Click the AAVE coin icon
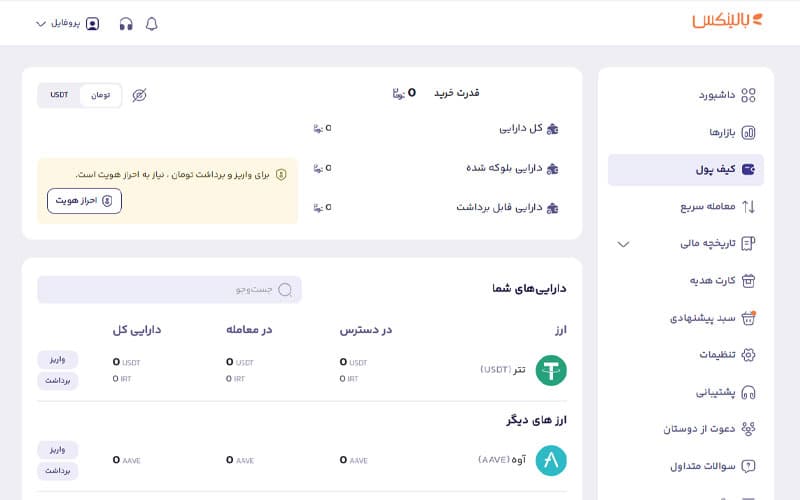 point(551,460)
